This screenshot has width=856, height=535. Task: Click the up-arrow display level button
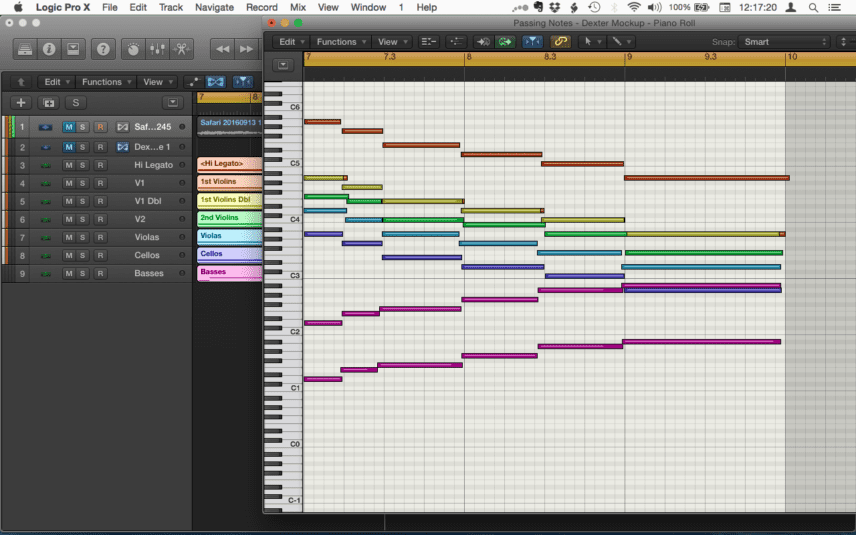point(21,82)
